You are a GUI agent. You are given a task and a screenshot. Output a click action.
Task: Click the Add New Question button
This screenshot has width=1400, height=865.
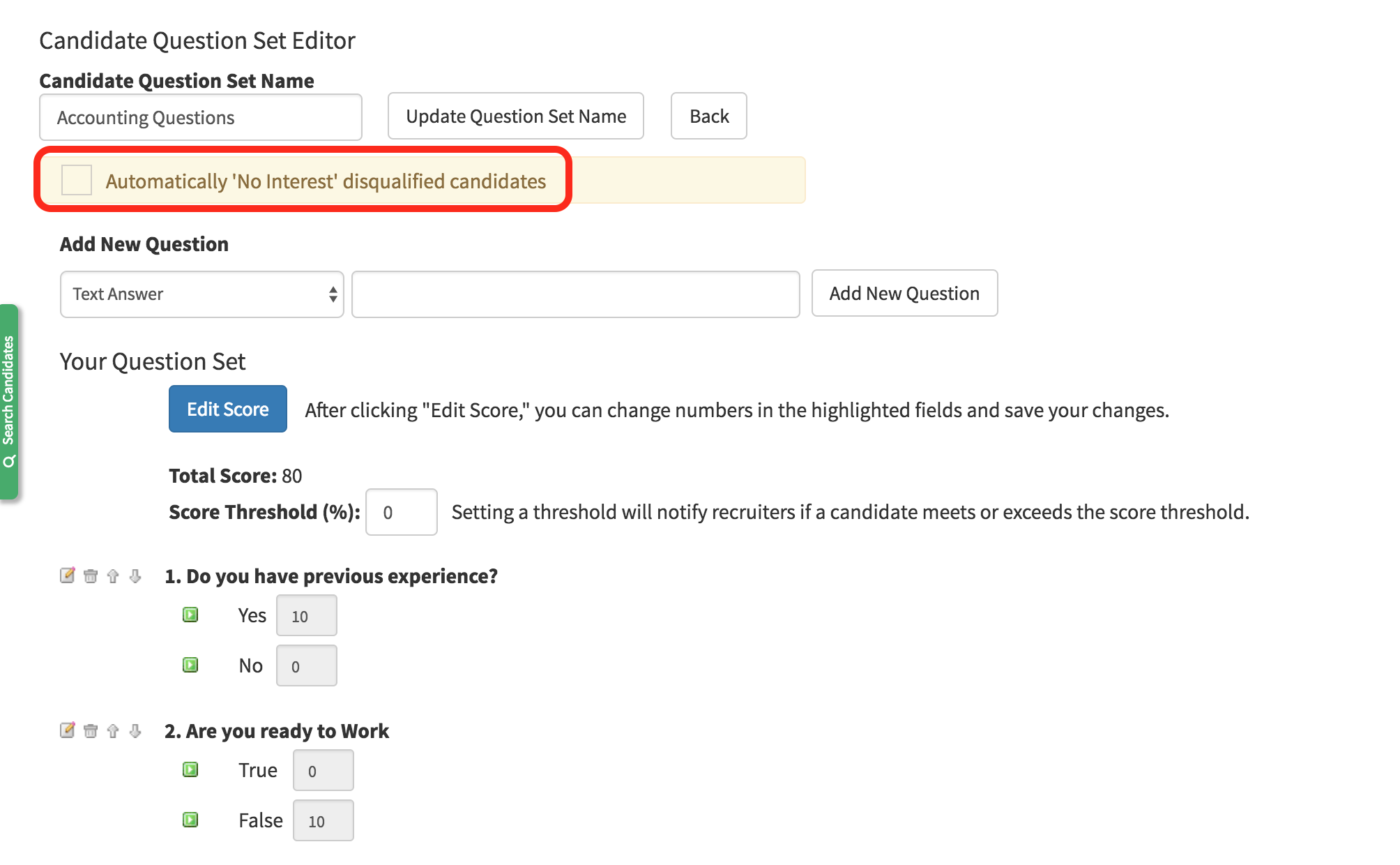[904, 294]
